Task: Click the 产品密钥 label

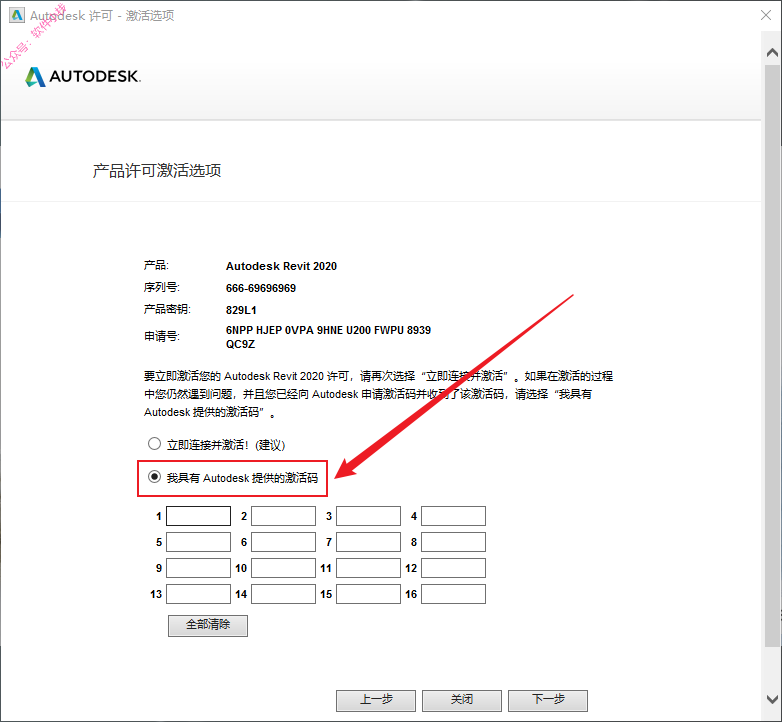Action: (167, 309)
